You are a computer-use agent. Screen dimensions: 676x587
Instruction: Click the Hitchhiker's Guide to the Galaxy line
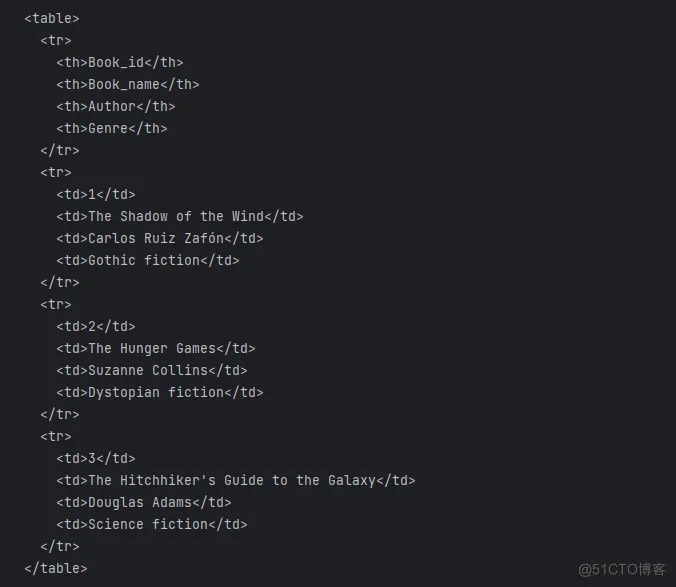point(235,480)
